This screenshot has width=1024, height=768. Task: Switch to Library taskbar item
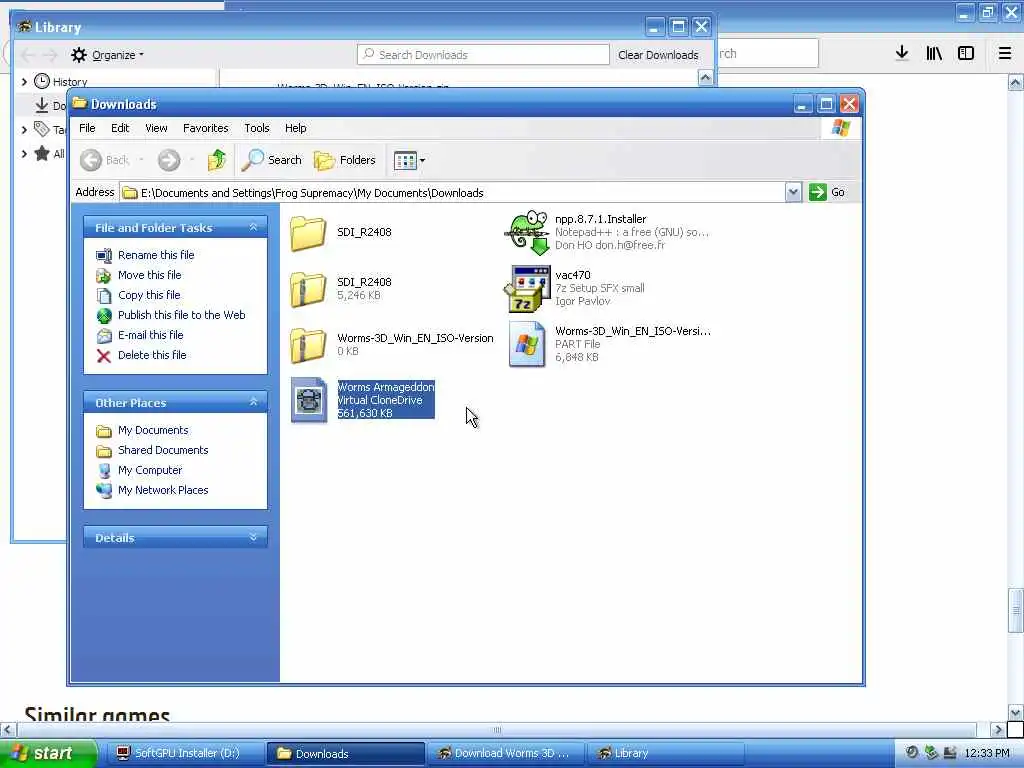665,753
